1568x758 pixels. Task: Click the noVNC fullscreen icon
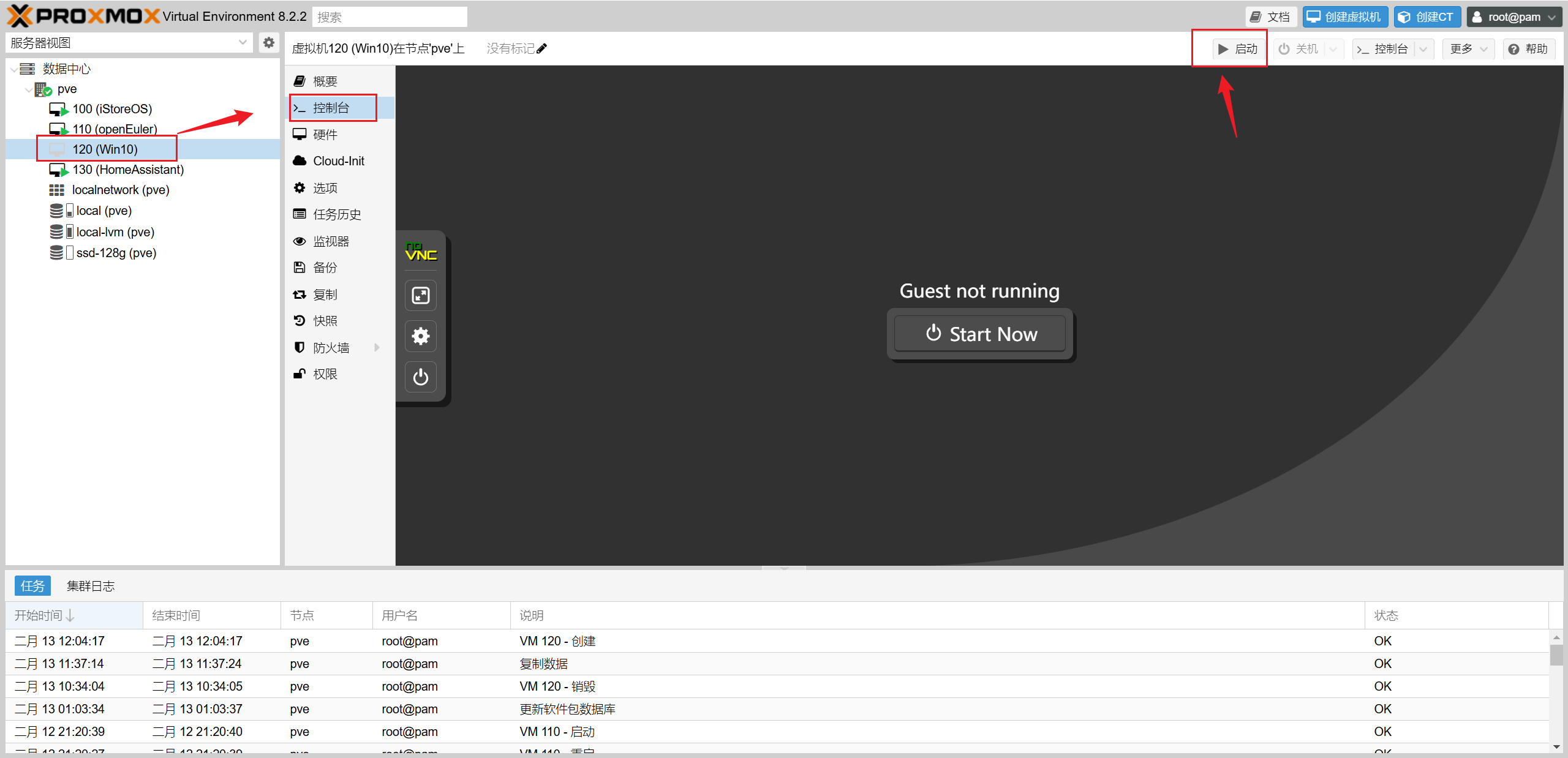pyautogui.click(x=421, y=296)
